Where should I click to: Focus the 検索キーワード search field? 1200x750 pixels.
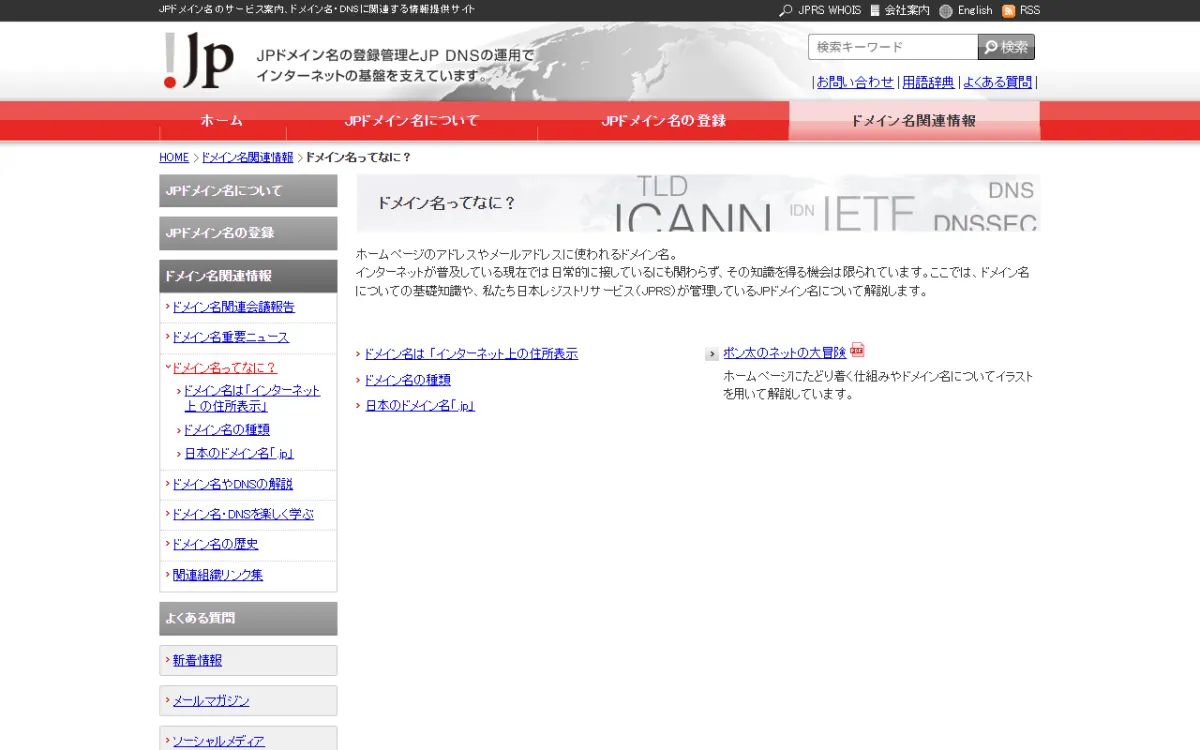(892, 47)
